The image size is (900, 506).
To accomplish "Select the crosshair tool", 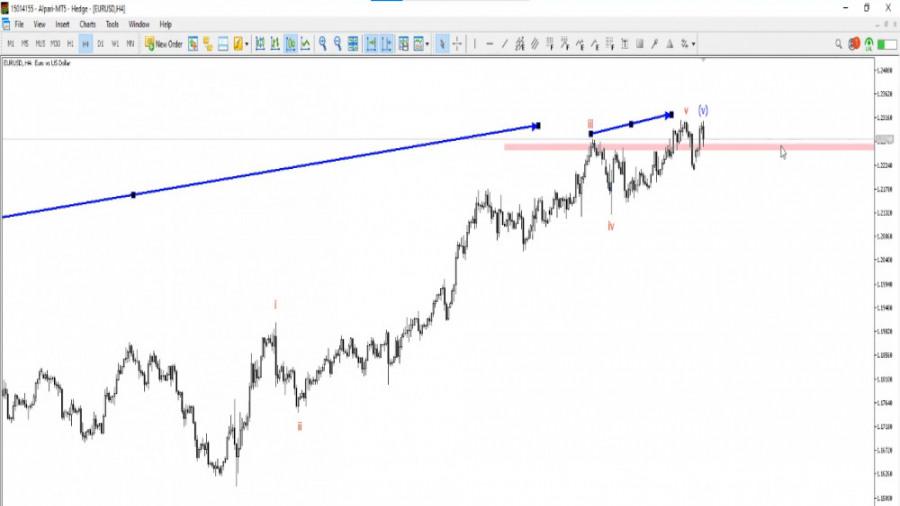I will coord(457,44).
